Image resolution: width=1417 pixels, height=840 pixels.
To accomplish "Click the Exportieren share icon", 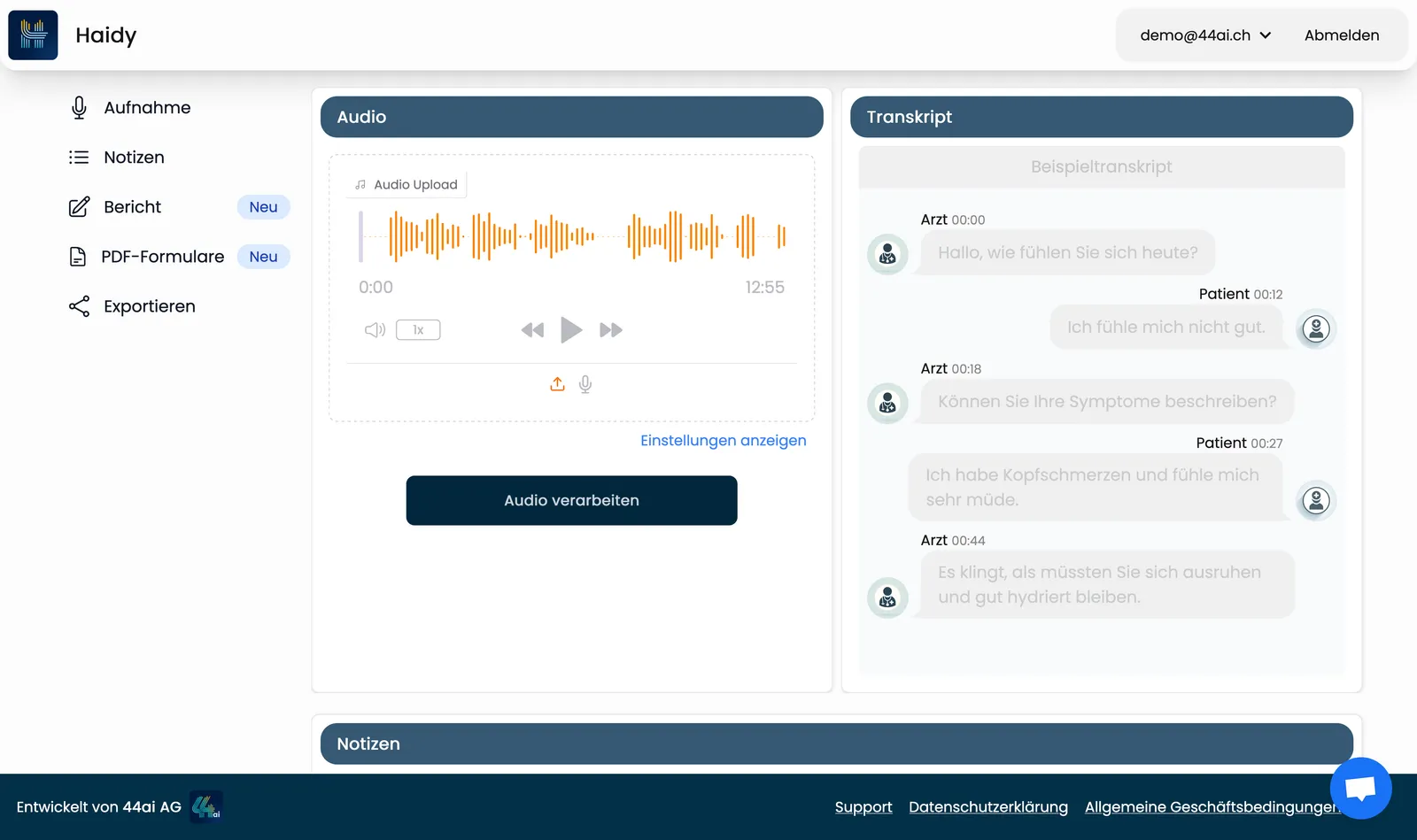I will click(79, 306).
